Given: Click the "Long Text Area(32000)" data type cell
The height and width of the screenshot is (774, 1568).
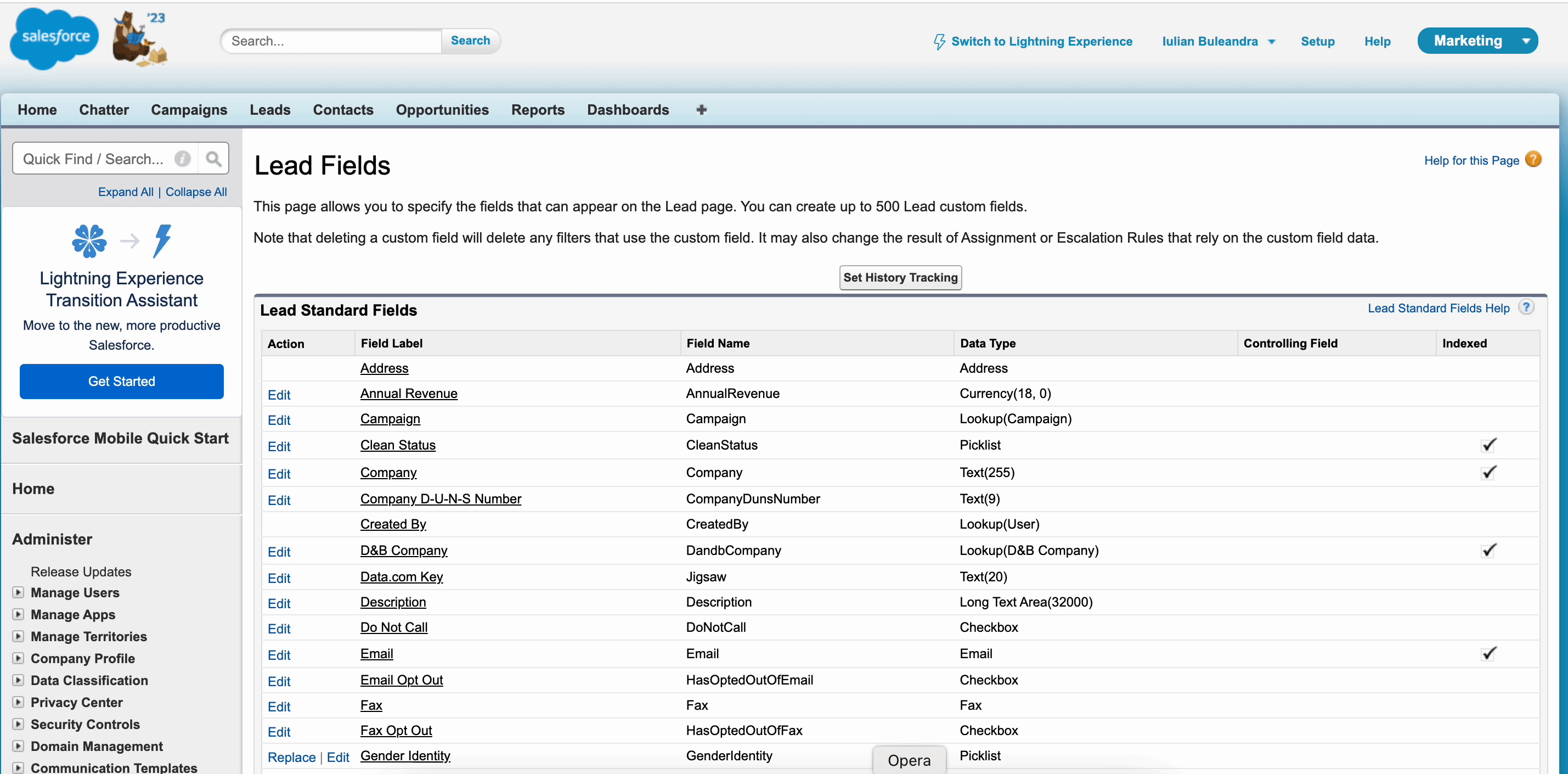Looking at the screenshot, I should 1025,602.
